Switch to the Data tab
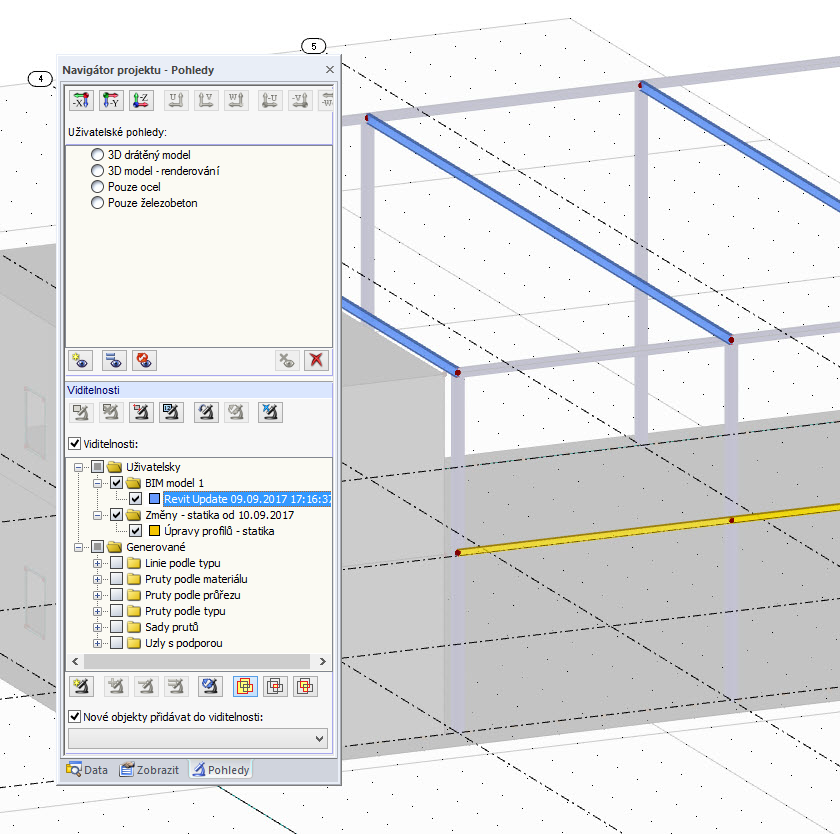 pos(87,770)
